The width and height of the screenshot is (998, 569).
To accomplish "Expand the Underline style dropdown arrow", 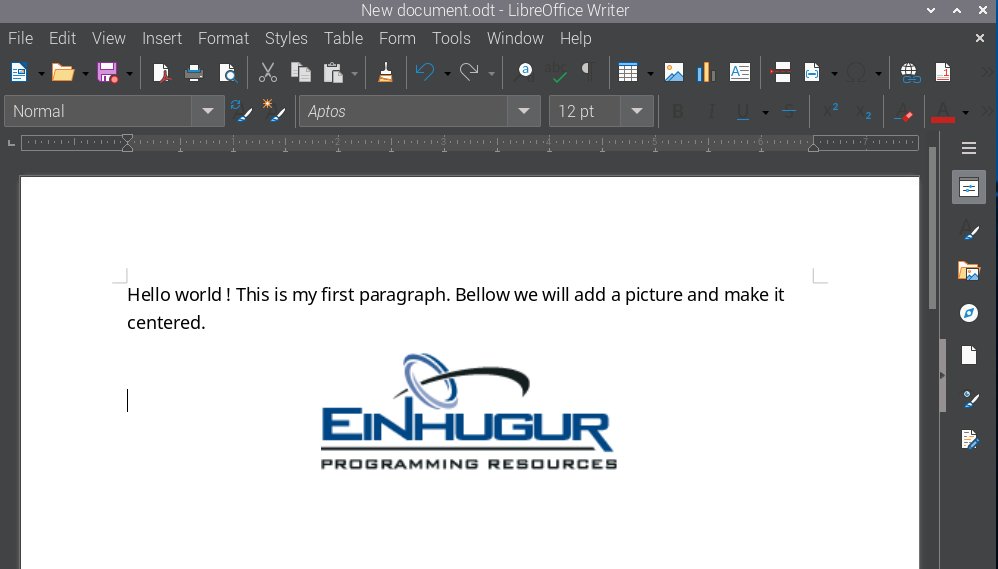I will click(765, 113).
